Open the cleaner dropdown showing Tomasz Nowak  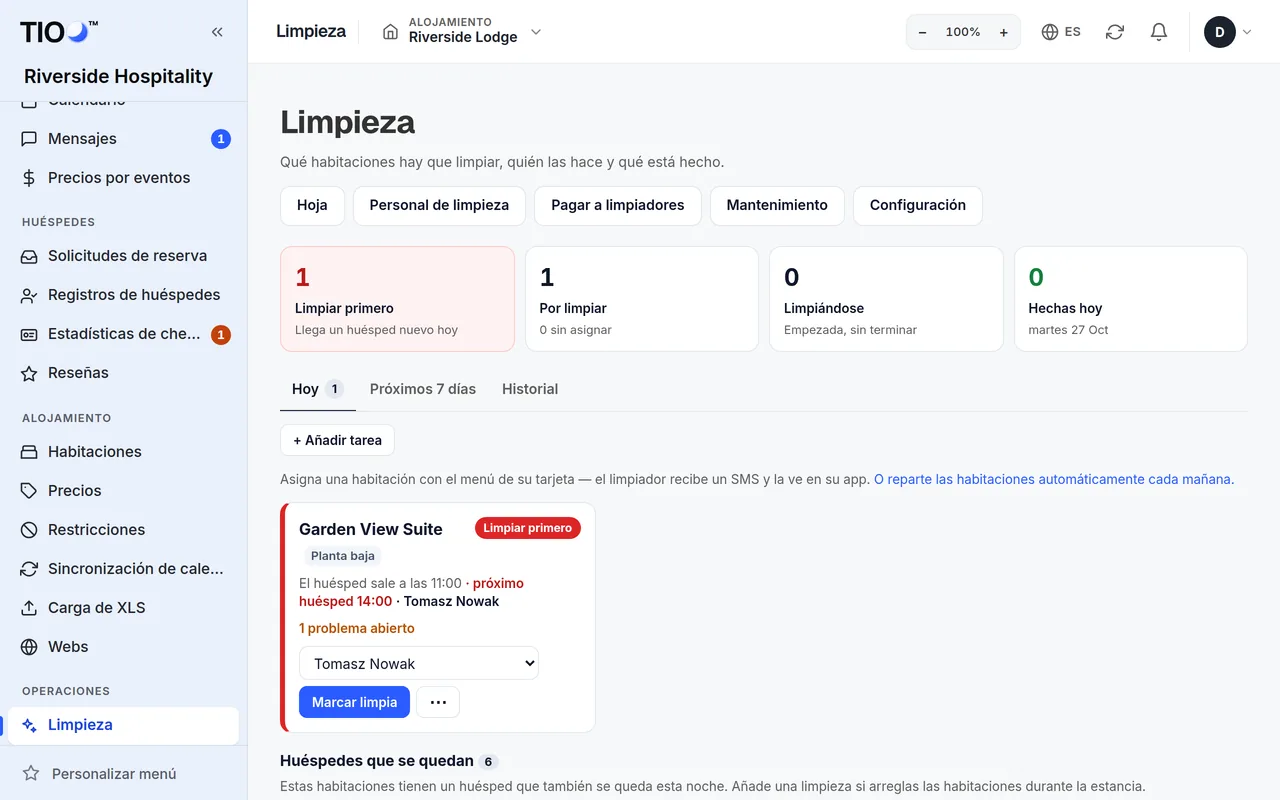[x=419, y=663]
